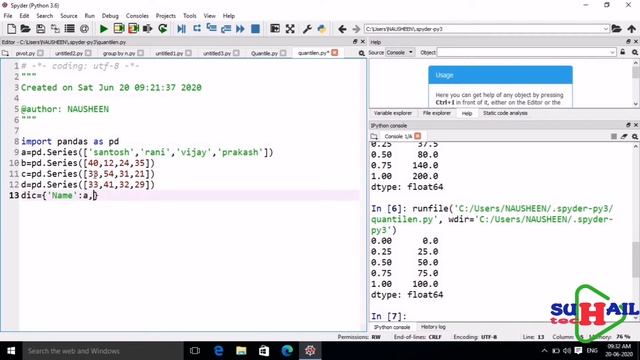
Task: Browse for a working directory folder icon
Action: pyautogui.click(x=616, y=29)
